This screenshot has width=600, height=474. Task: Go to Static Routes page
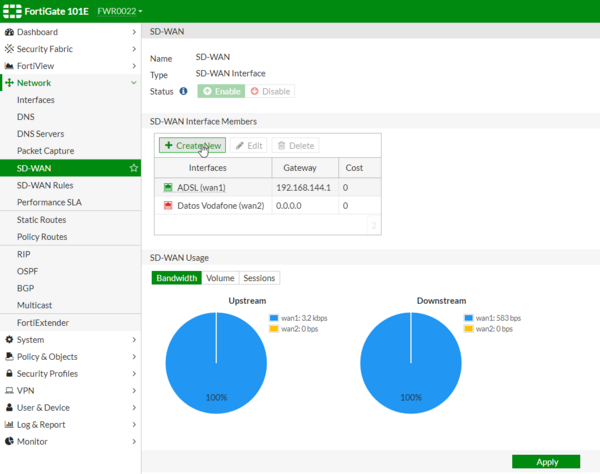tap(41, 219)
